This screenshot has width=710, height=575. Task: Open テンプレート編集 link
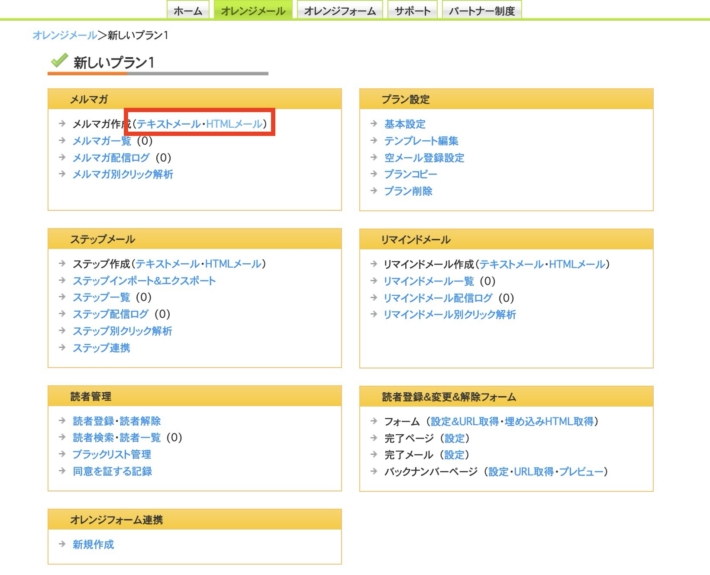[421, 140]
